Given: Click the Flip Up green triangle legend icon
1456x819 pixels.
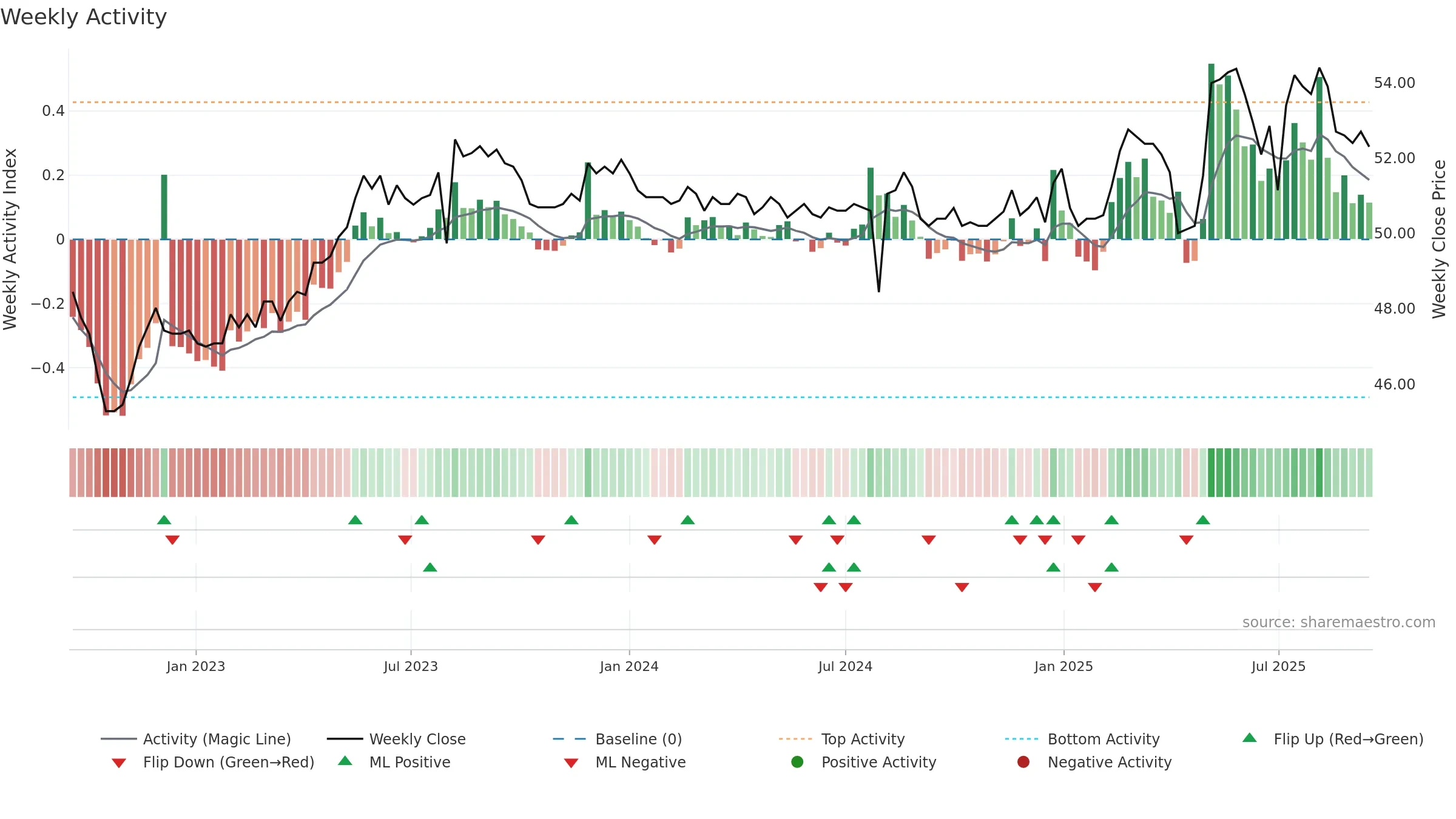Looking at the screenshot, I should pos(1250,738).
